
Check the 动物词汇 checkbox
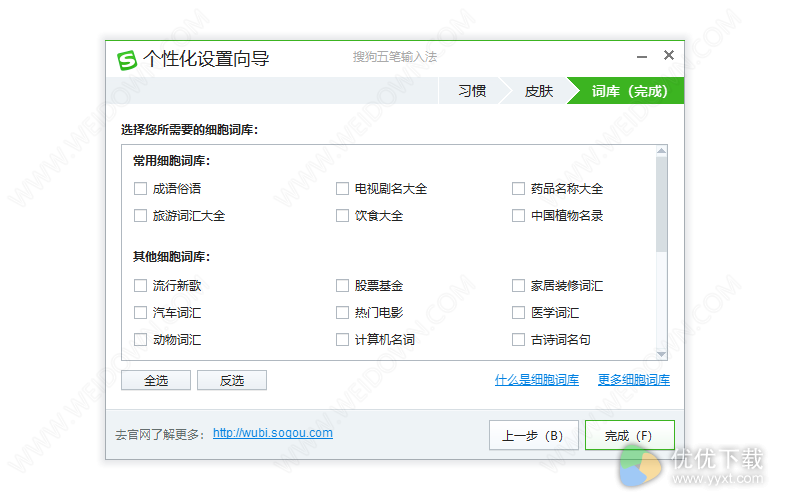coord(140,340)
